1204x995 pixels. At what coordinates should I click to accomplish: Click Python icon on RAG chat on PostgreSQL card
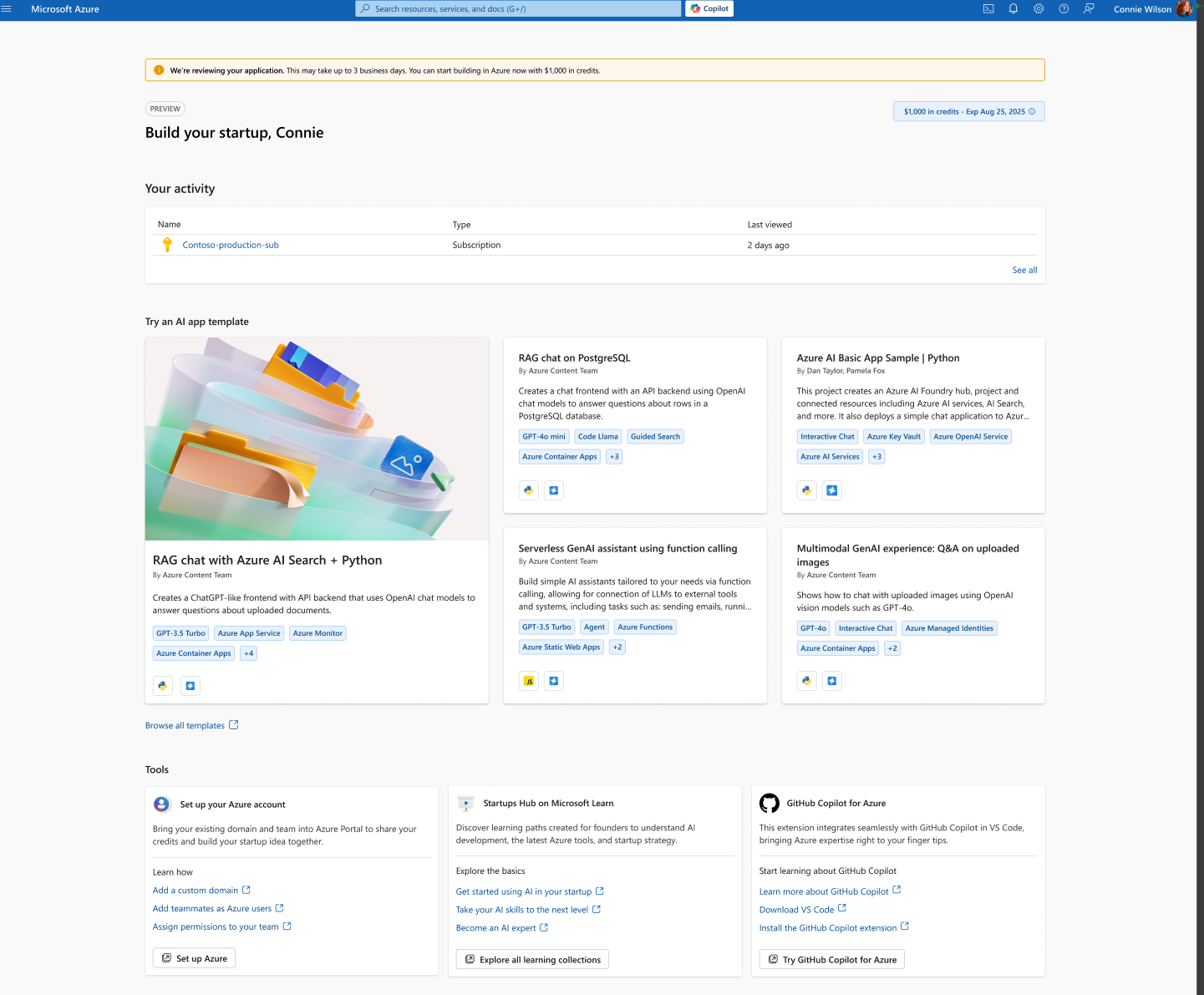pyautogui.click(x=529, y=490)
